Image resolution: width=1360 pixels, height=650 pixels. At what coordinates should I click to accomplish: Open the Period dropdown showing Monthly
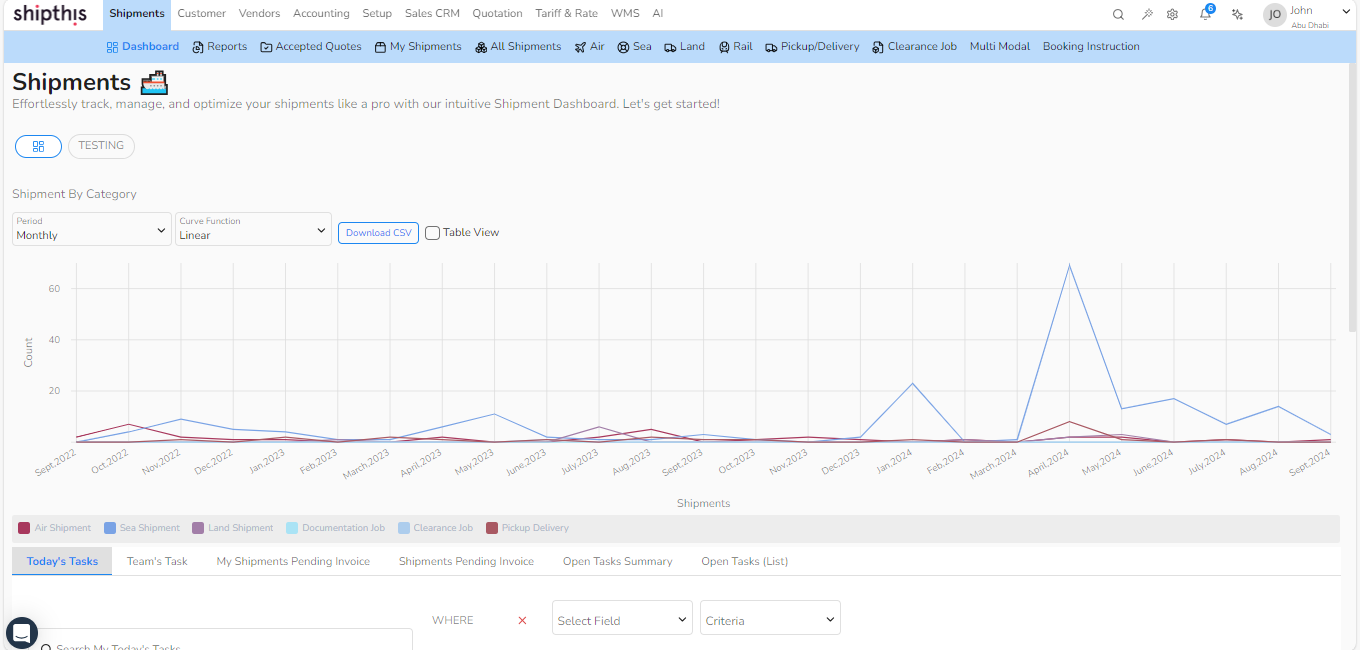(91, 229)
